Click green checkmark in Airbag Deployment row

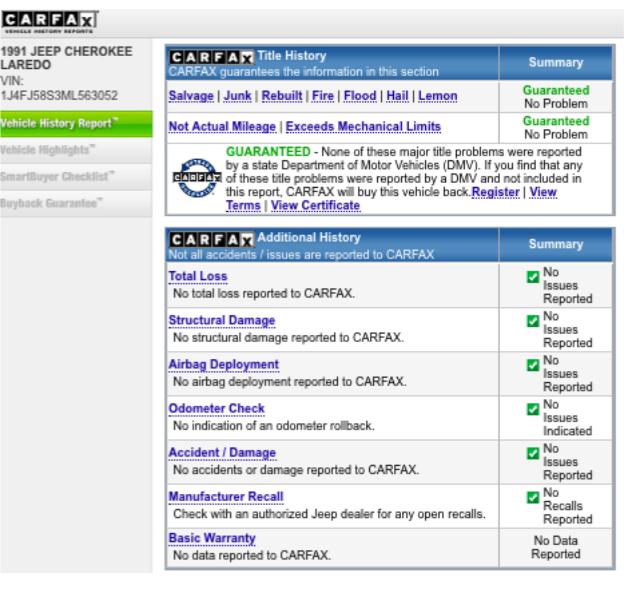coord(533,365)
